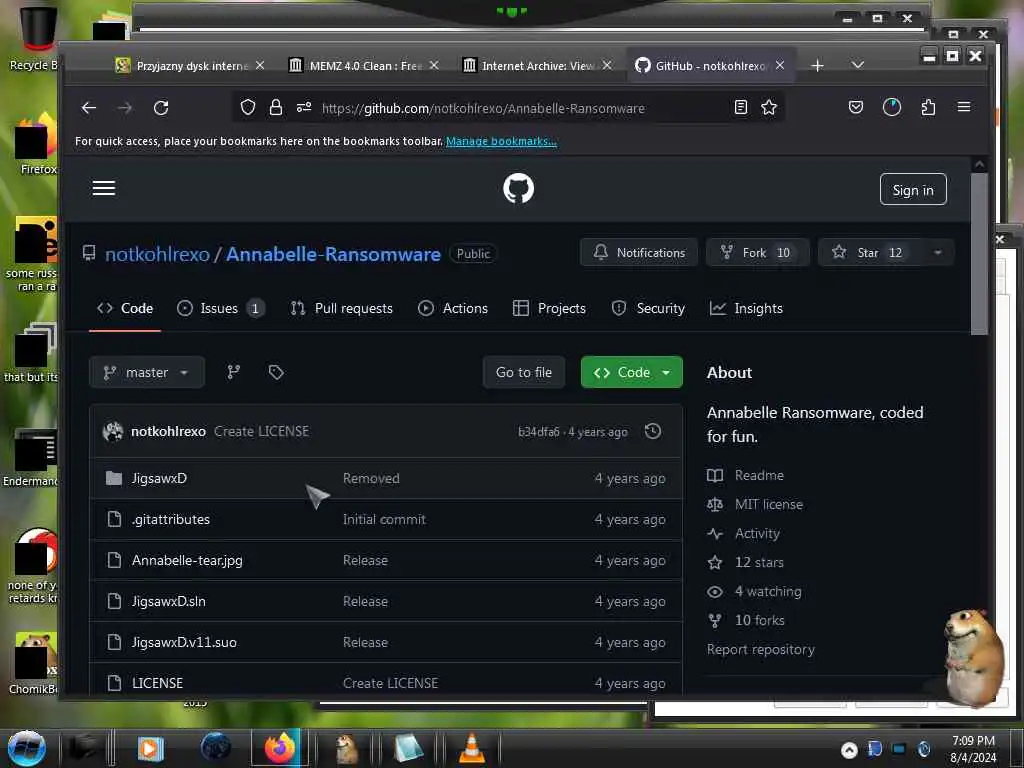Open commit history clock icon
This screenshot has height=768, width=1024.
[652, 431]
